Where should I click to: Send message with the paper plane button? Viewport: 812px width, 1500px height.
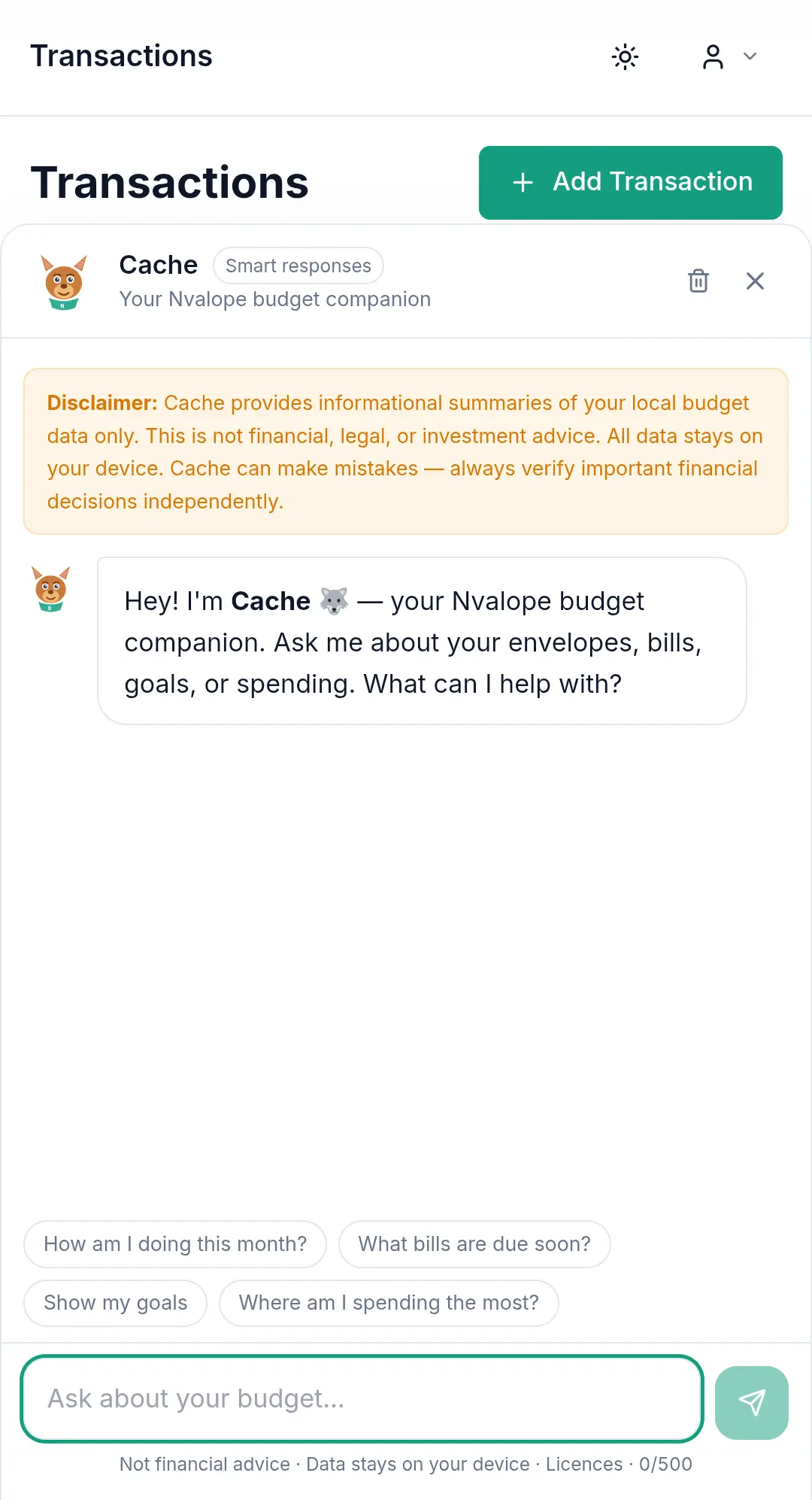point(752,1402)
